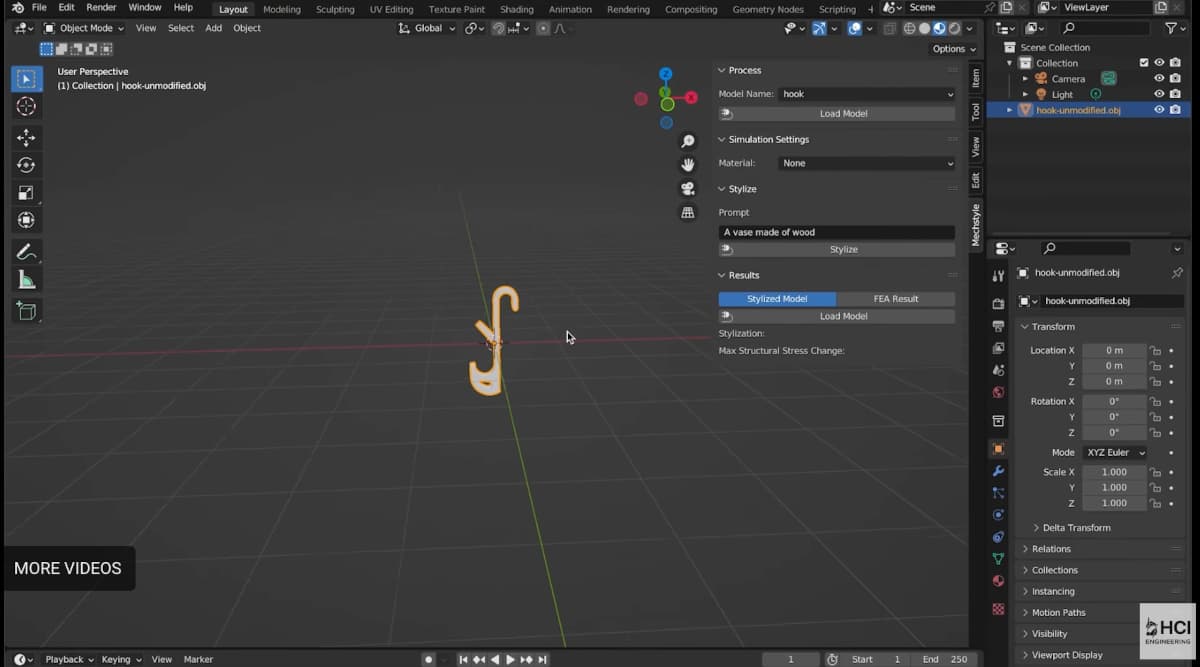Open the Render menu
1200x667 pixels.
pos(101,8)
